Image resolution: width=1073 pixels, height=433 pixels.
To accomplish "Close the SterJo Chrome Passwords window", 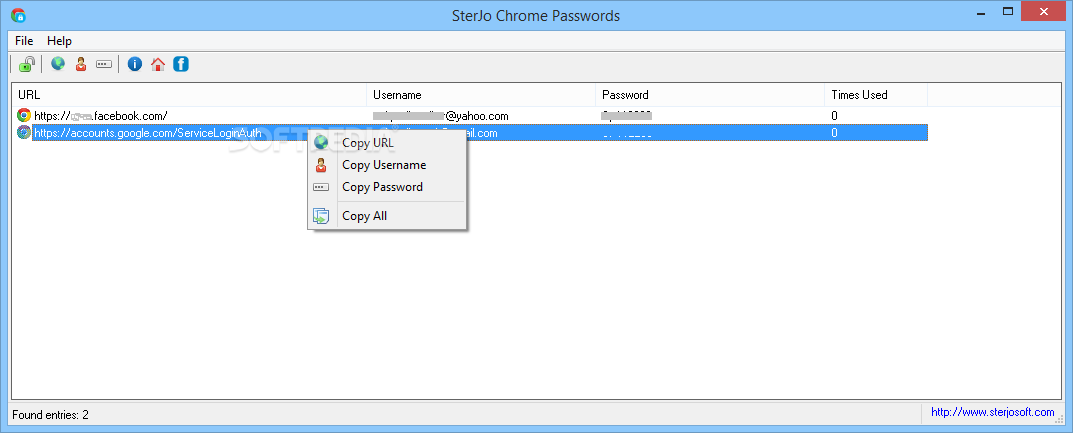I will tap(1044, 12).
